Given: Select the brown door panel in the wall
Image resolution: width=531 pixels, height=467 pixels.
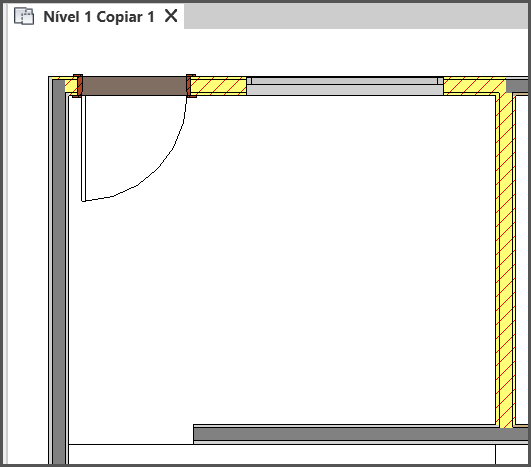Looking at the screenshot, I should point(134,86).
